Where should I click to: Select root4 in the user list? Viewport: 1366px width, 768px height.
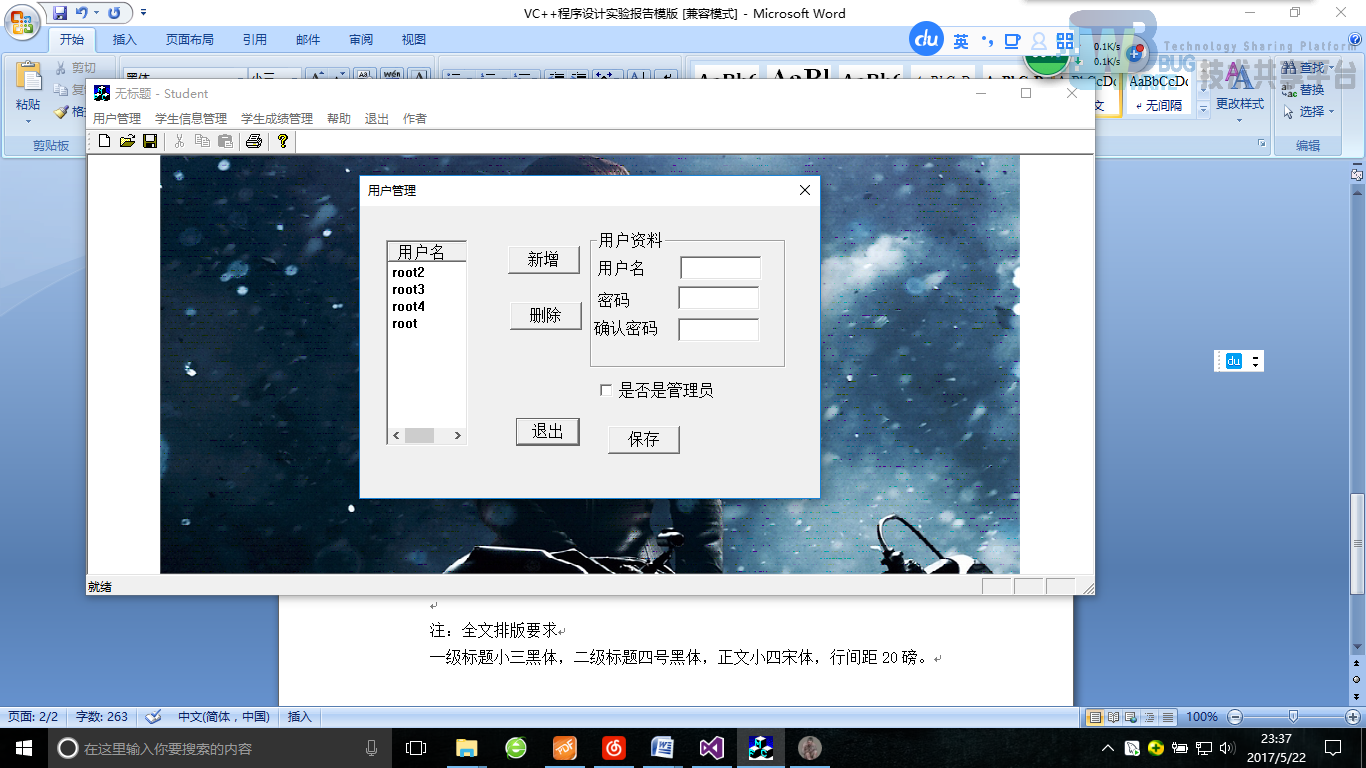coord(409,307)
